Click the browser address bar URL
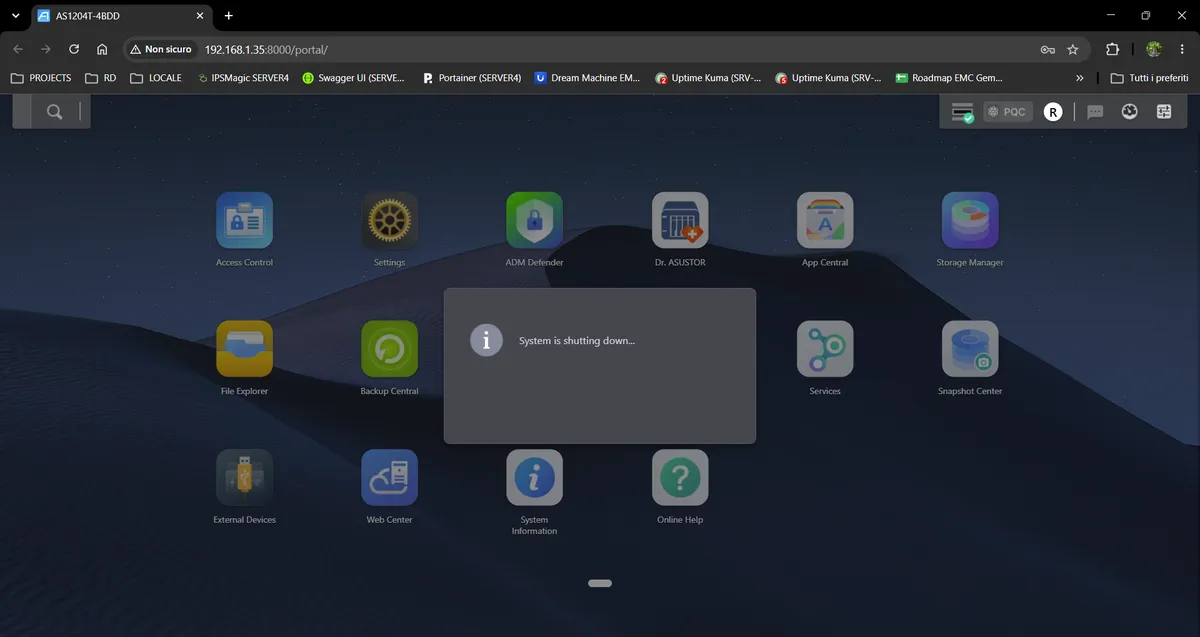 click(266, 49)
